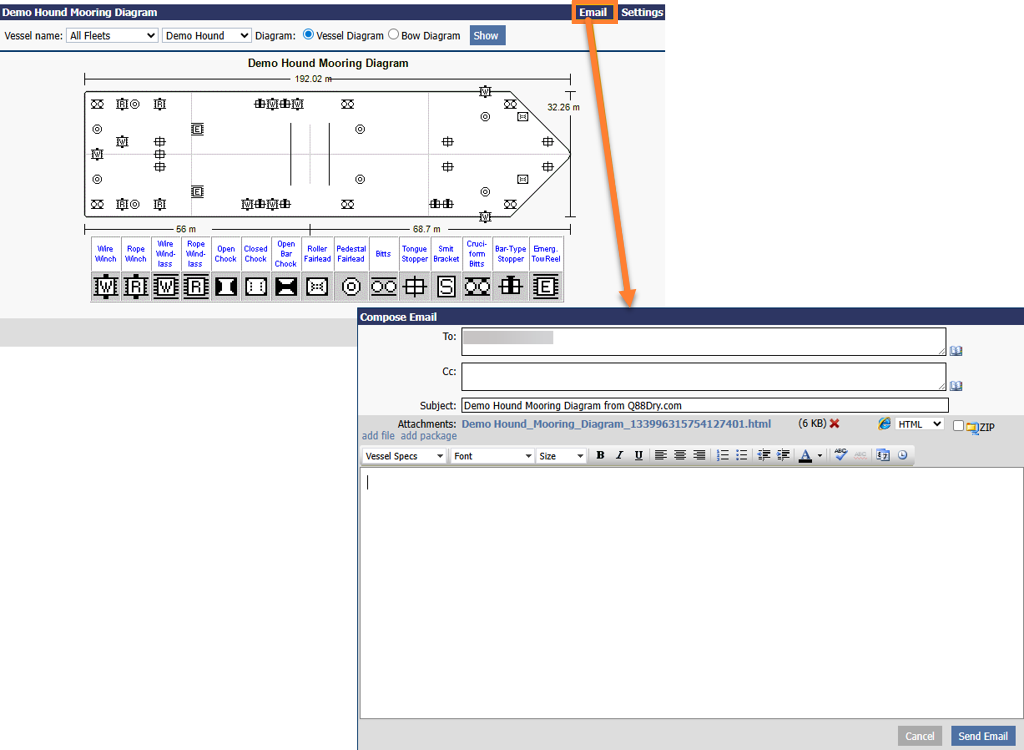The height and width of the screenshot is (750, 1024).
Task: Center align the email text
Action: point(680,456)
